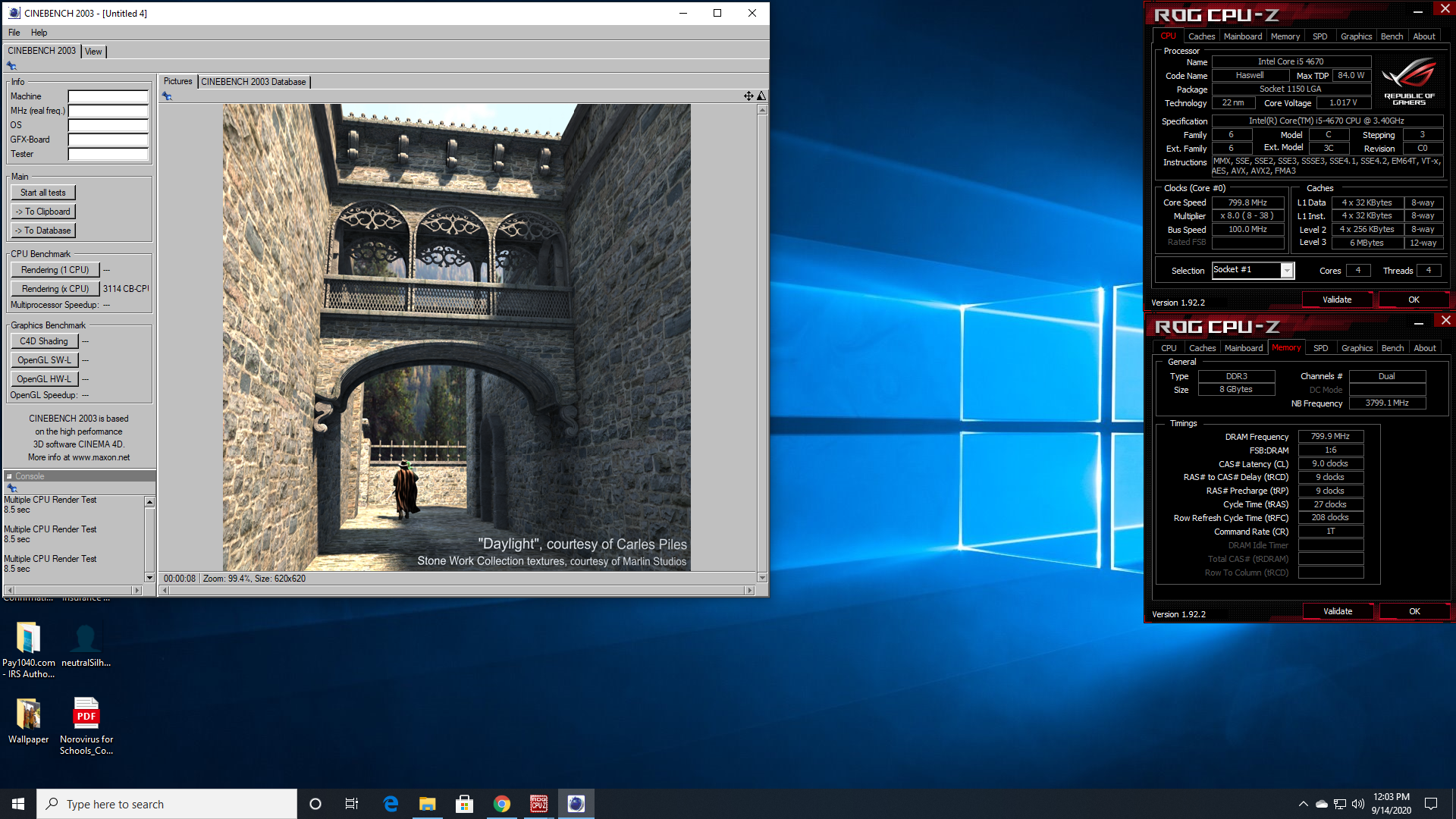Click the pin icon under Pictures tab
The height and width of the screenshot is (819, 1456).
(168, 96)
